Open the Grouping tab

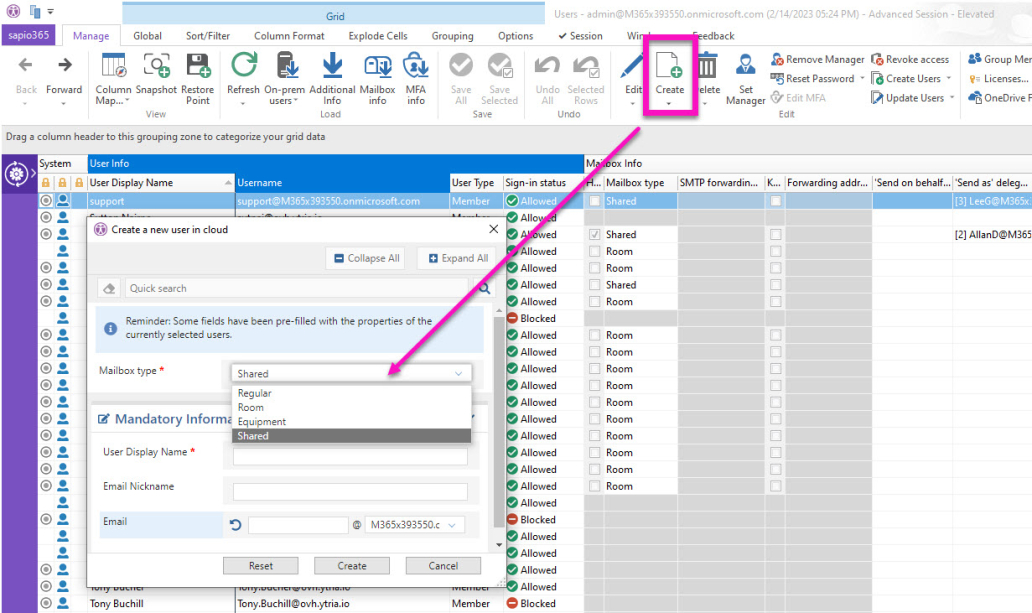pos(452,36)
